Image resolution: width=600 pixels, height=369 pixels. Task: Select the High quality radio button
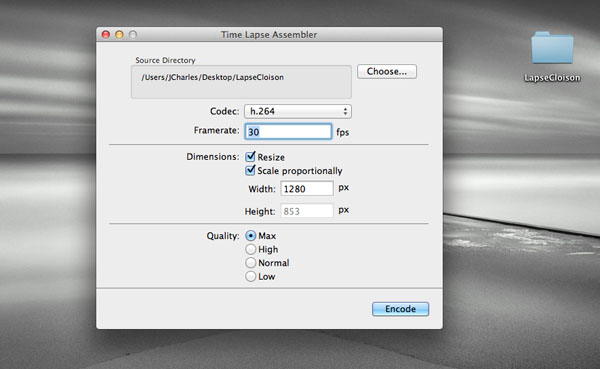[x=251, y=249]
